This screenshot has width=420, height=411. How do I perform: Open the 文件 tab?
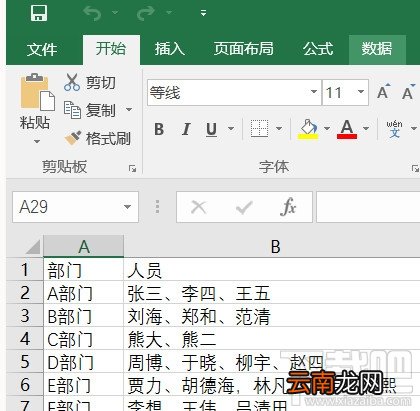coord(42,49)
